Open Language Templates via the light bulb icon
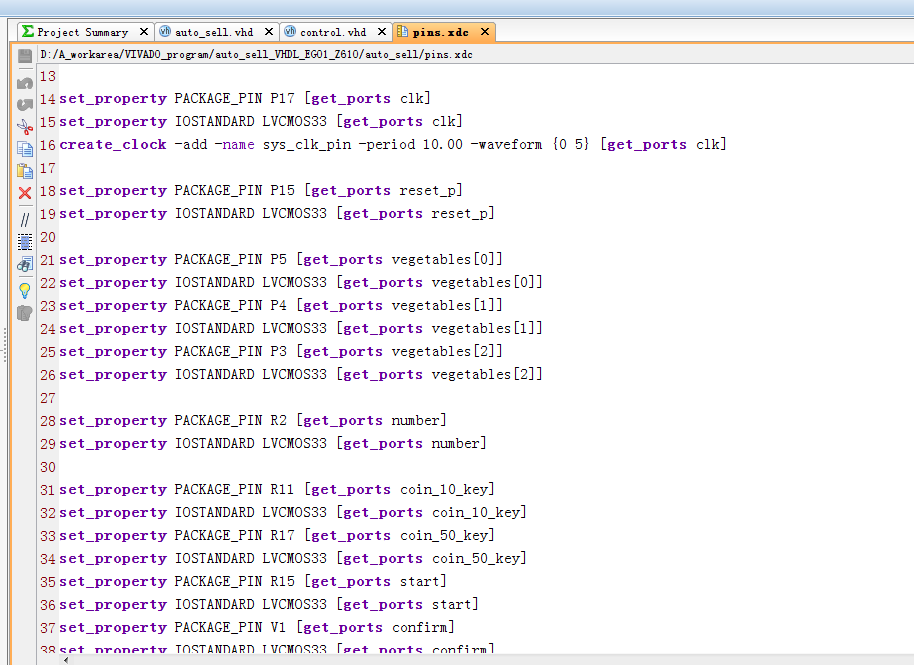The height and width of the screenshot is (665, 914). (x=25, y=290)
